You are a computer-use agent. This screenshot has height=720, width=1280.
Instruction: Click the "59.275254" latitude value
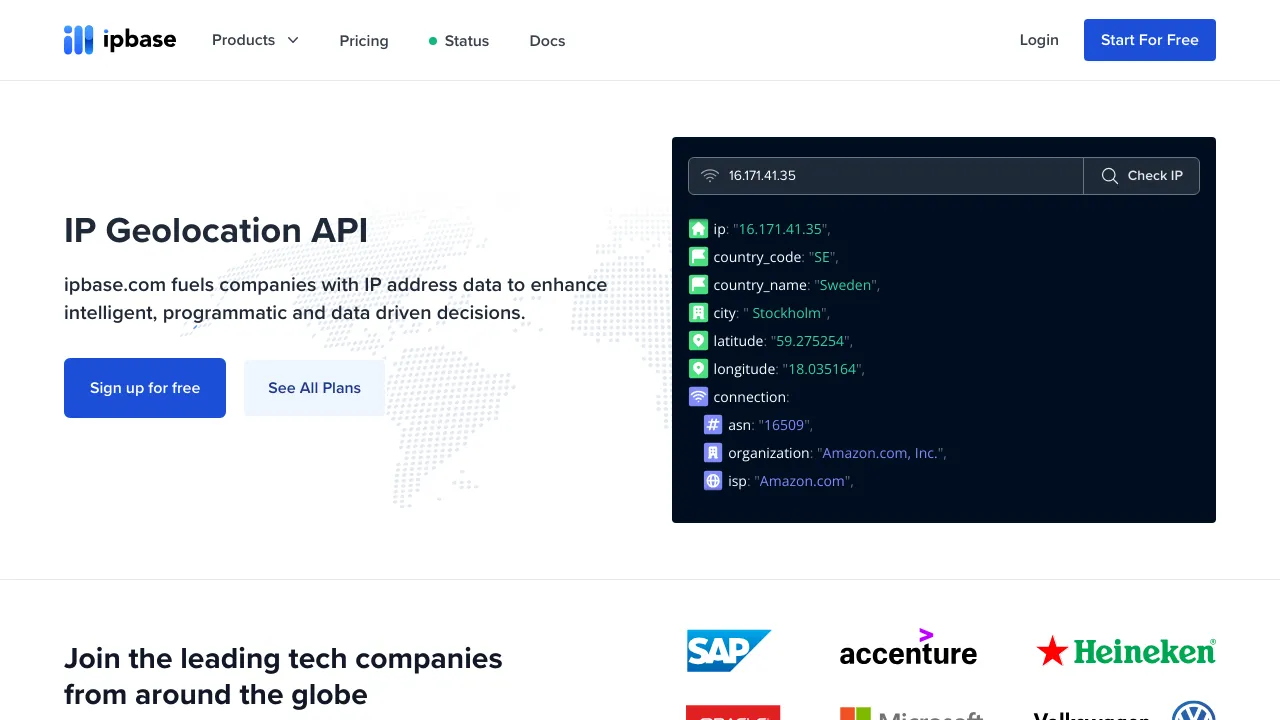pos(810,341)
